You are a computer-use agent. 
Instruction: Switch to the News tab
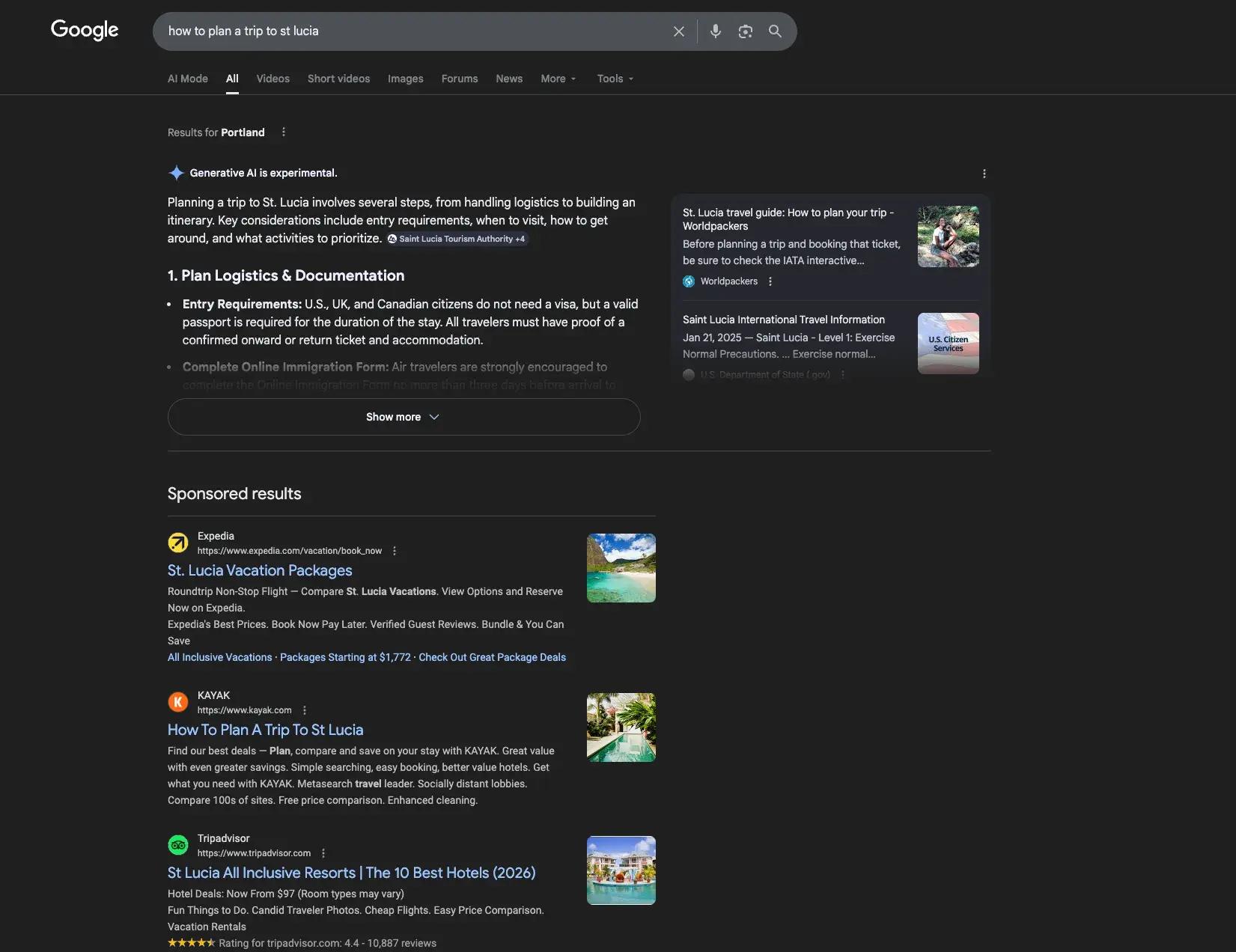(x=508, y=79)
